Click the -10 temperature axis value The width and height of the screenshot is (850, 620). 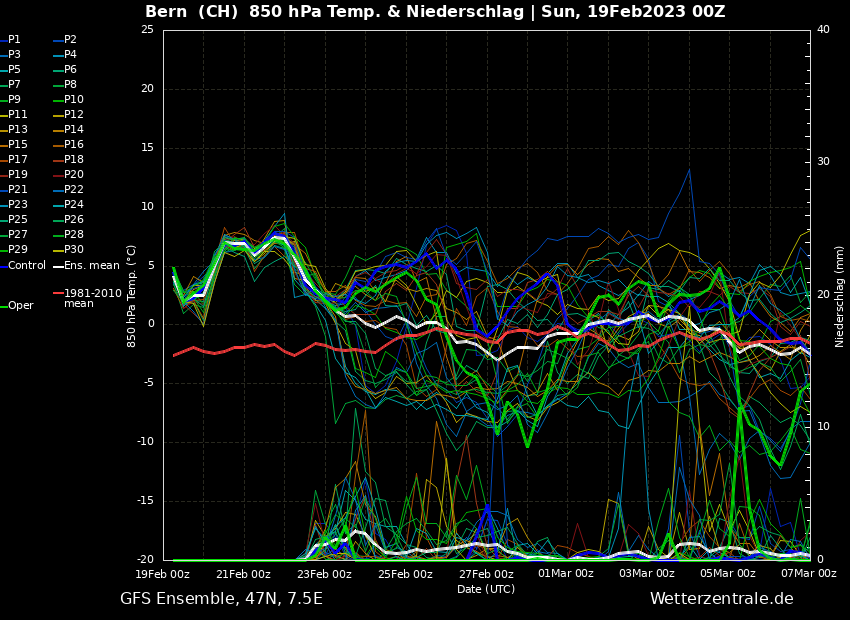coord(145,442)
